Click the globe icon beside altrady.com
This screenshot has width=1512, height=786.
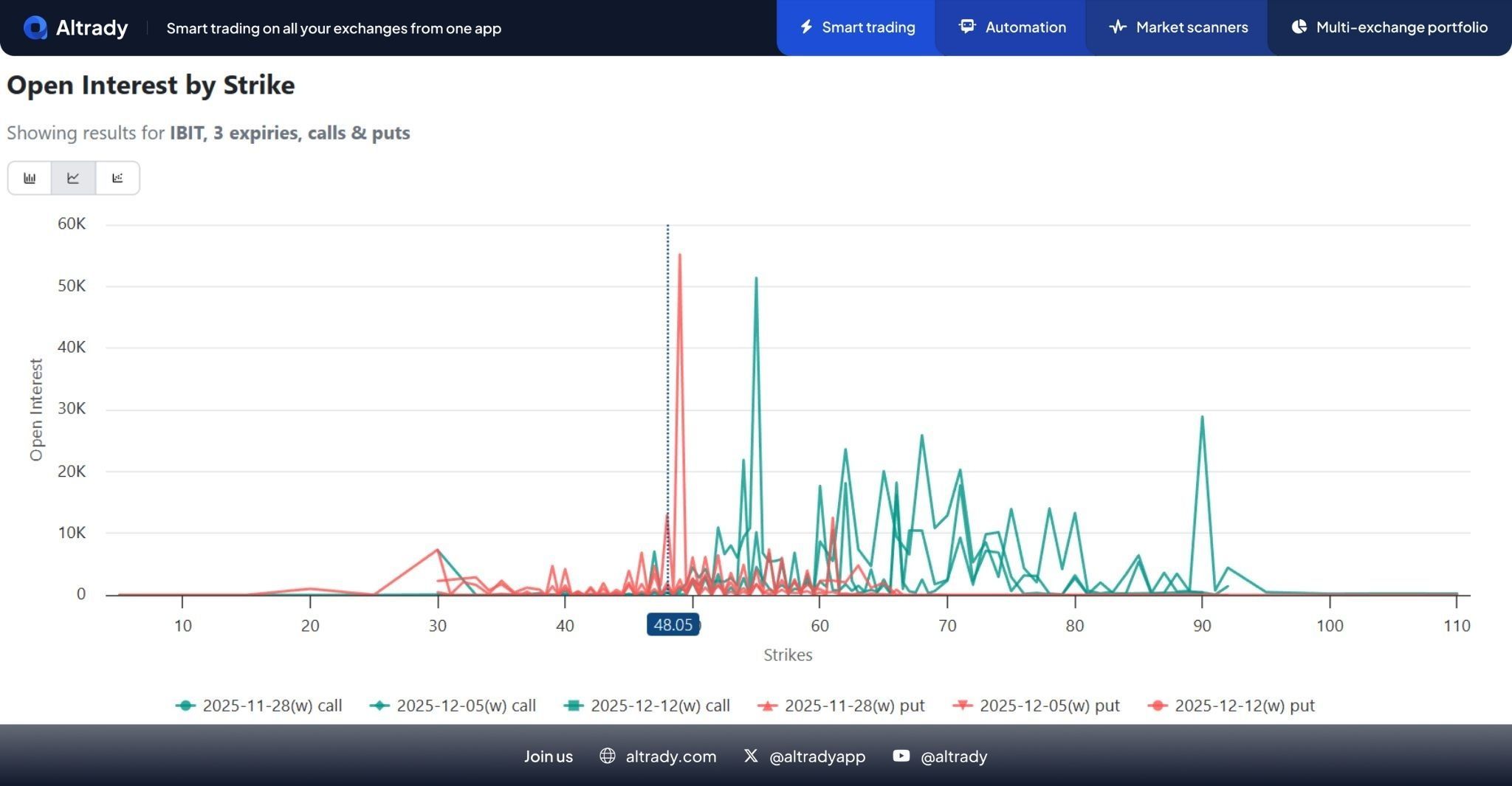[608, 756]
